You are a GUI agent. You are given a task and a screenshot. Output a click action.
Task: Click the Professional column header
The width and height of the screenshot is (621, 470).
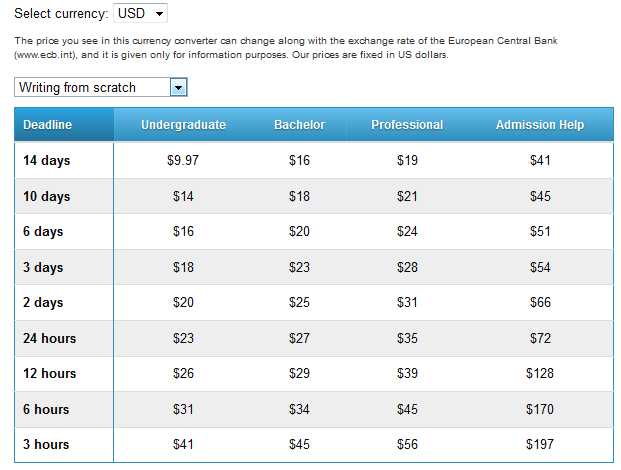point(407,125)
